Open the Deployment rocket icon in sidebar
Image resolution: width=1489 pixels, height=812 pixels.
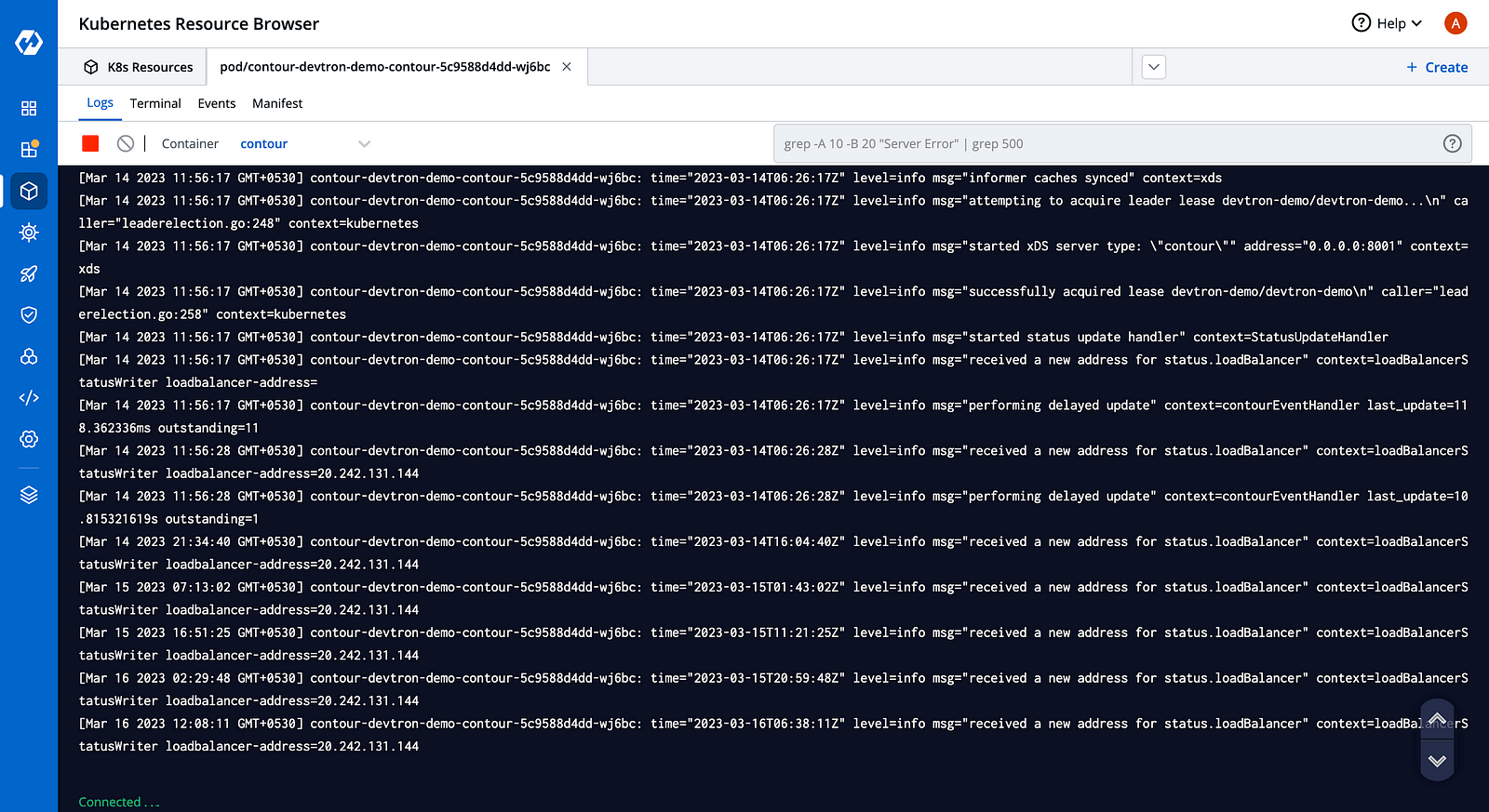point(29,273)
